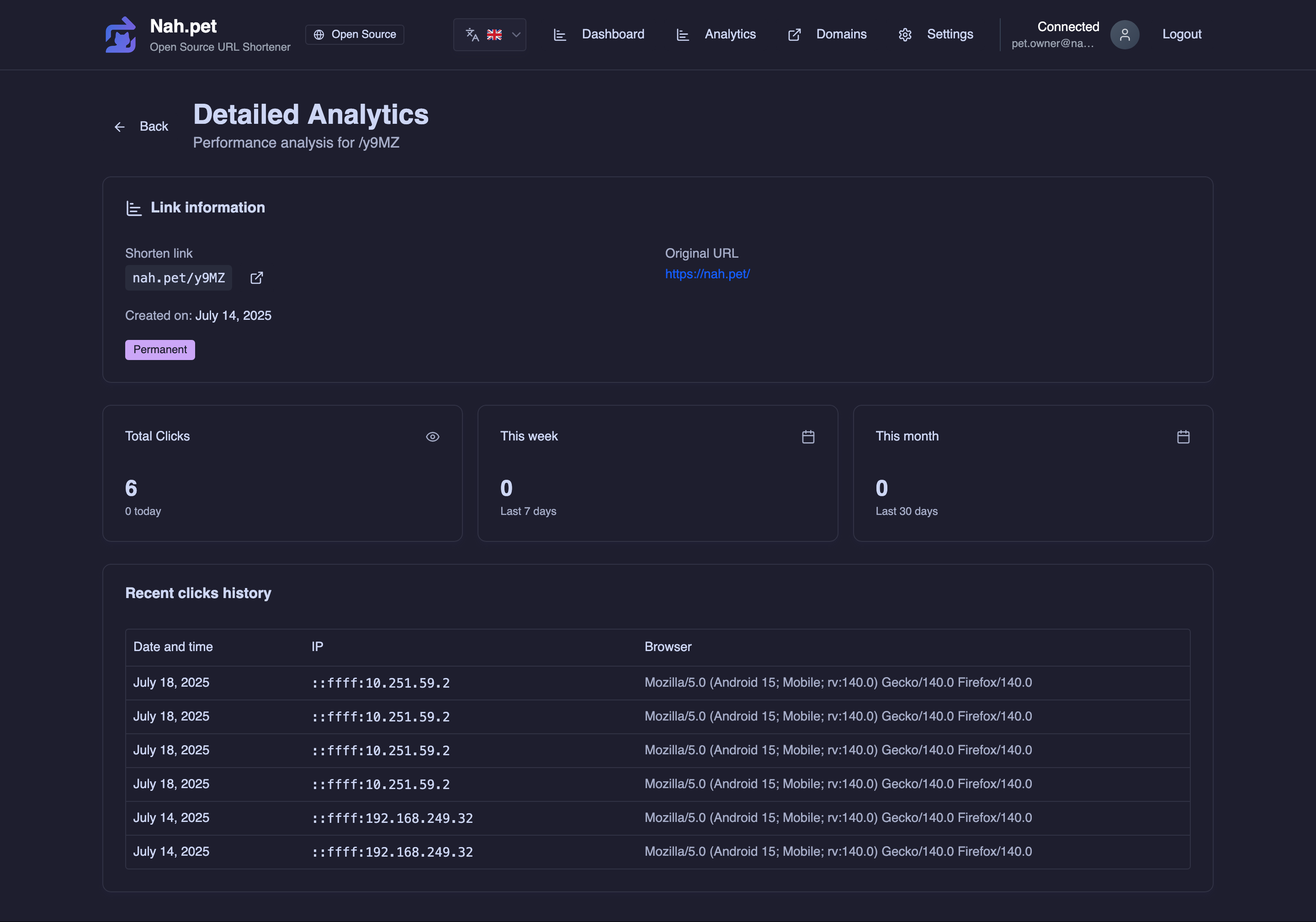This screenshot has width=1316, height=922.
Task: Click the Recent clicks history heading
Action: 198,593
